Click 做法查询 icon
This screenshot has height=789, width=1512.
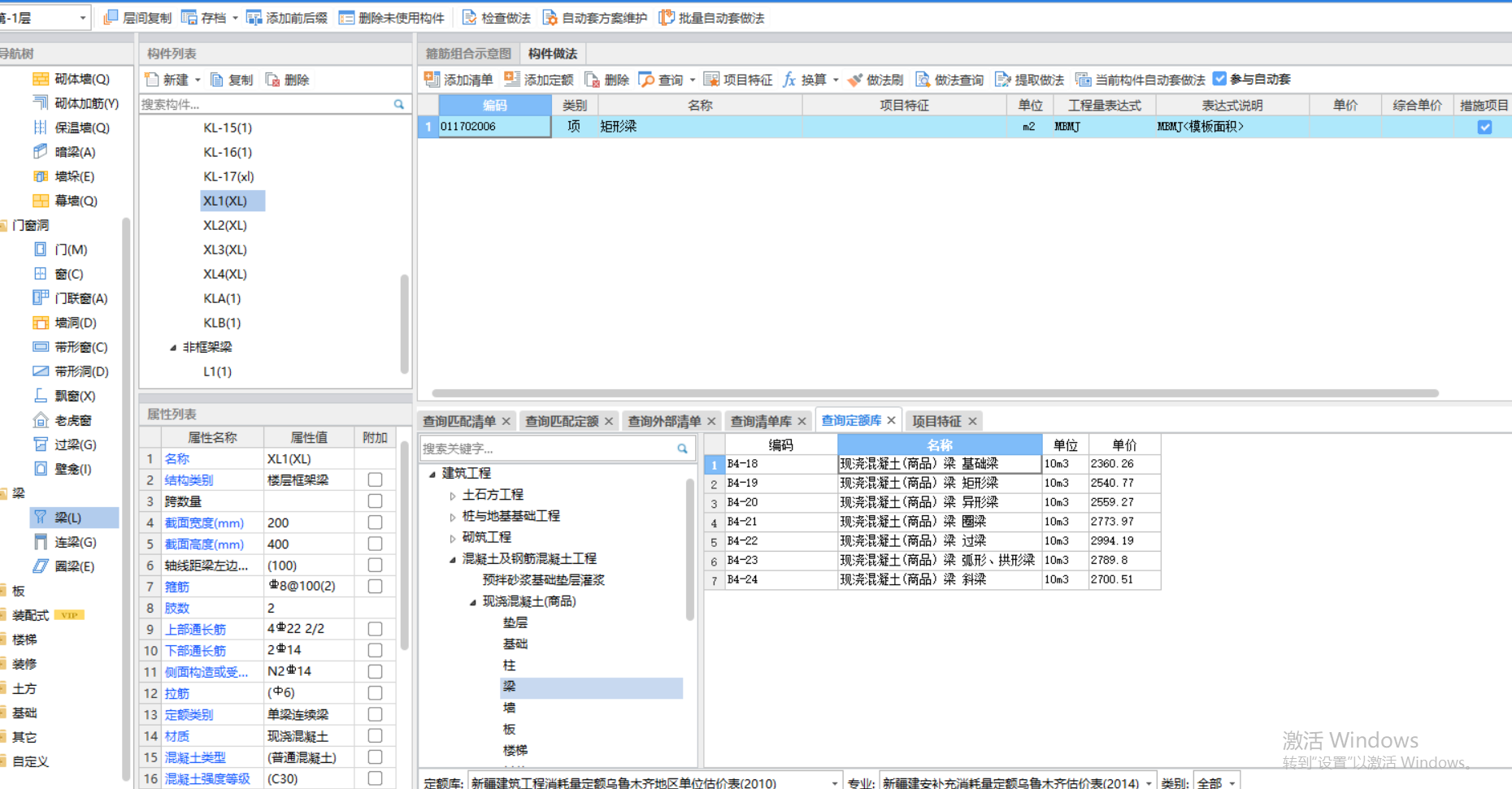coord(923,79)
